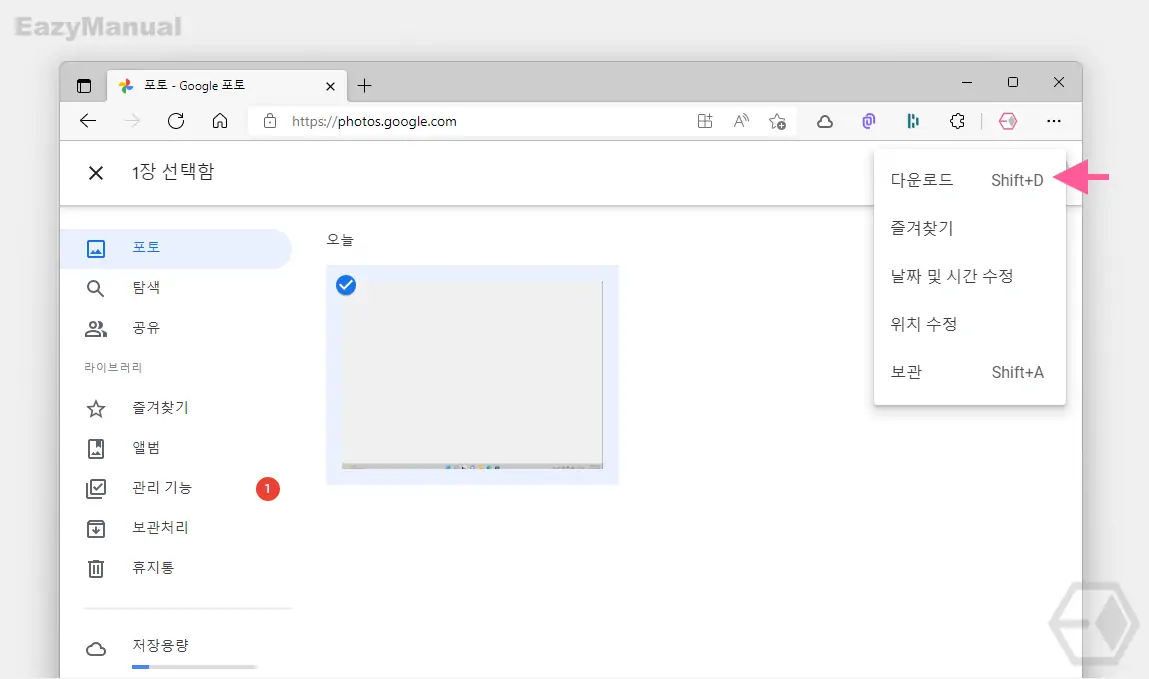
Task: Go to 공유 sharing in the sidebar
Action: pyautogui.click(x=176, y=328)
